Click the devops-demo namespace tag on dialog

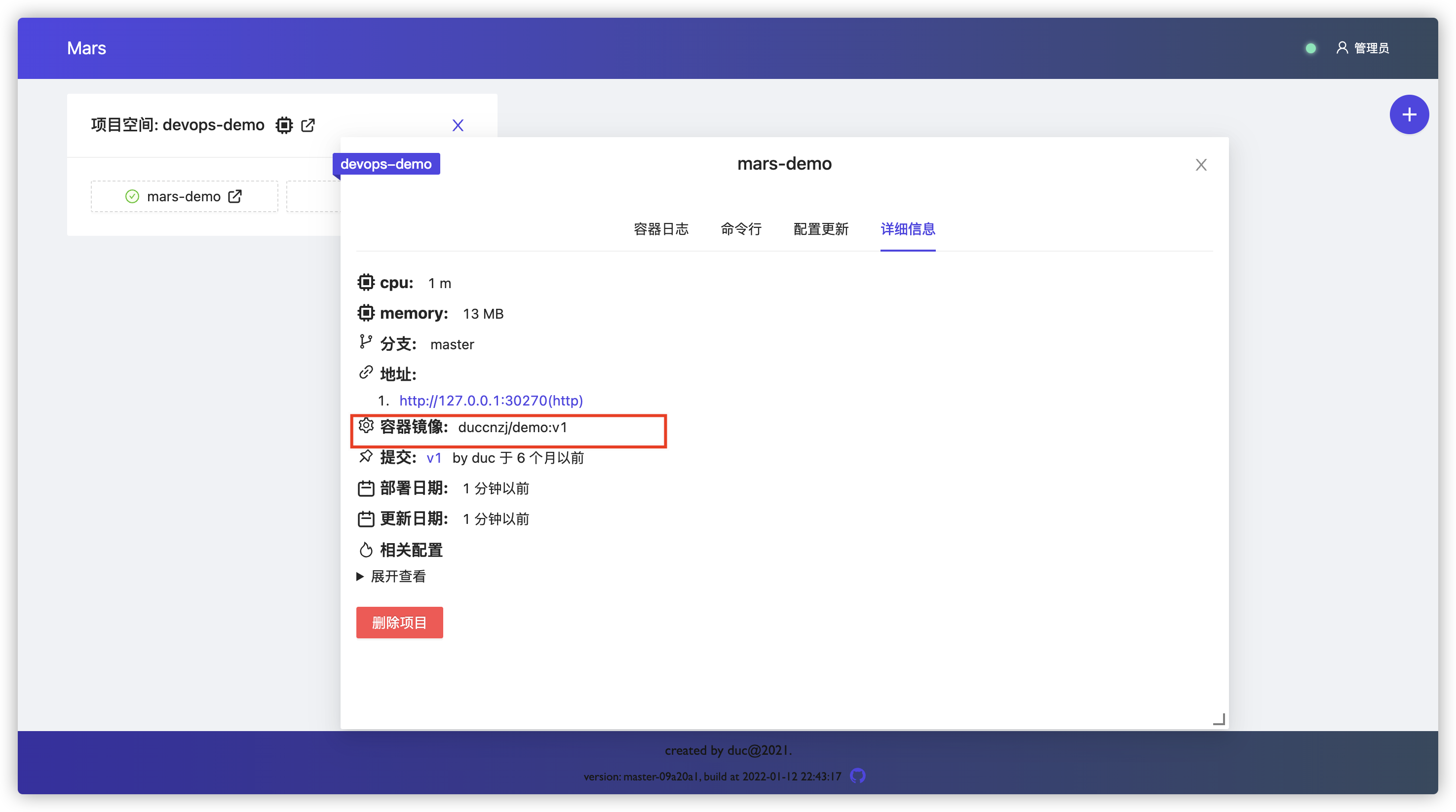click(x=386, y=164)
